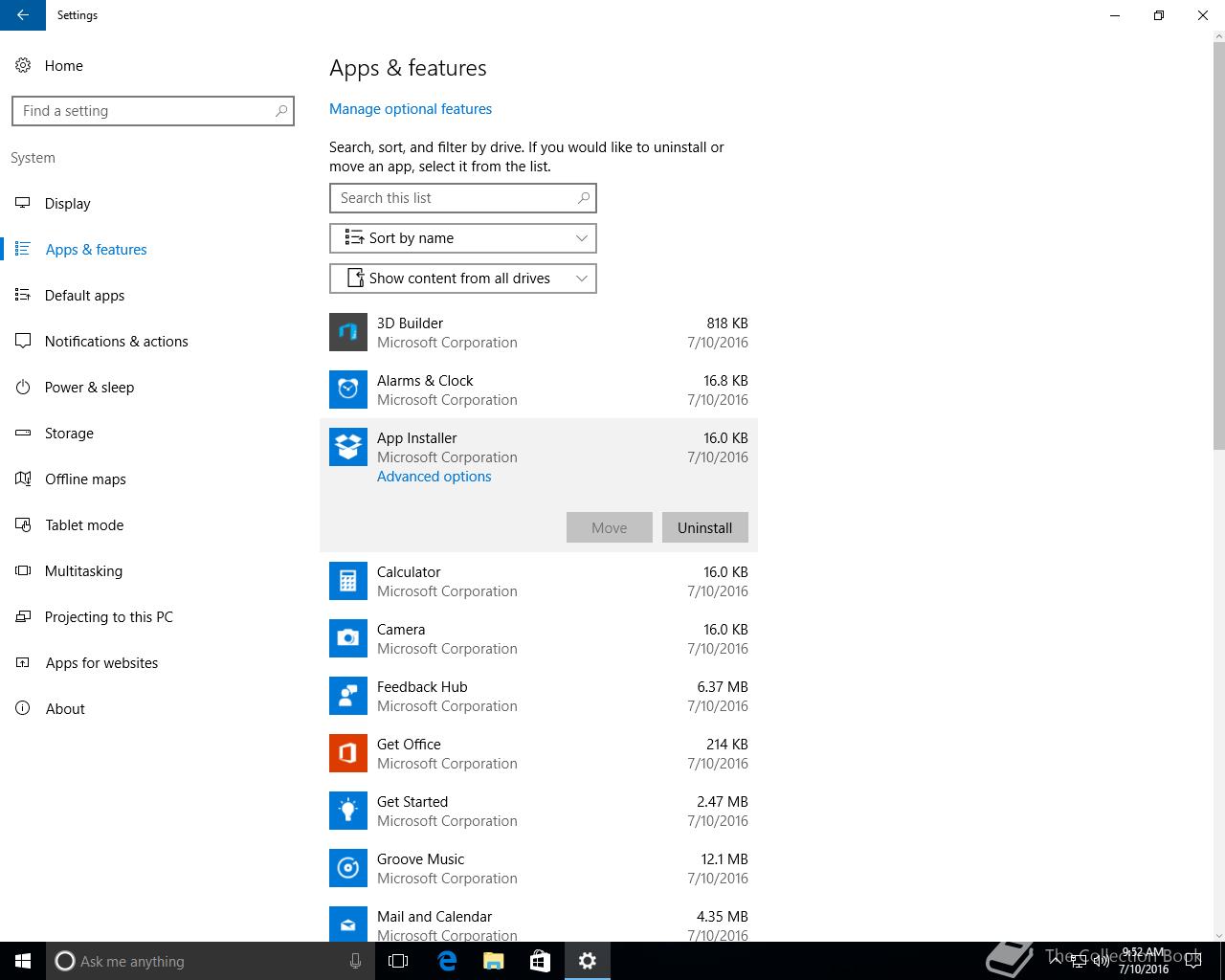The width and height of the screenshot is (1225, 980).
Task: Click the Get Started lightbulb icon
Action: coord(348,811)
